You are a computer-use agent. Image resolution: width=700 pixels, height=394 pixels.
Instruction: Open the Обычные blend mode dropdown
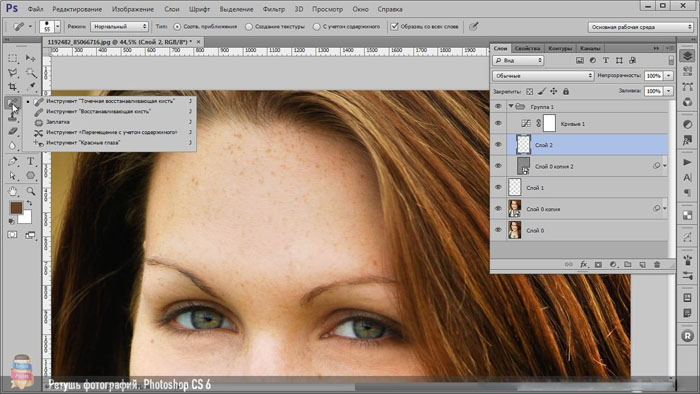coord(543,76)
